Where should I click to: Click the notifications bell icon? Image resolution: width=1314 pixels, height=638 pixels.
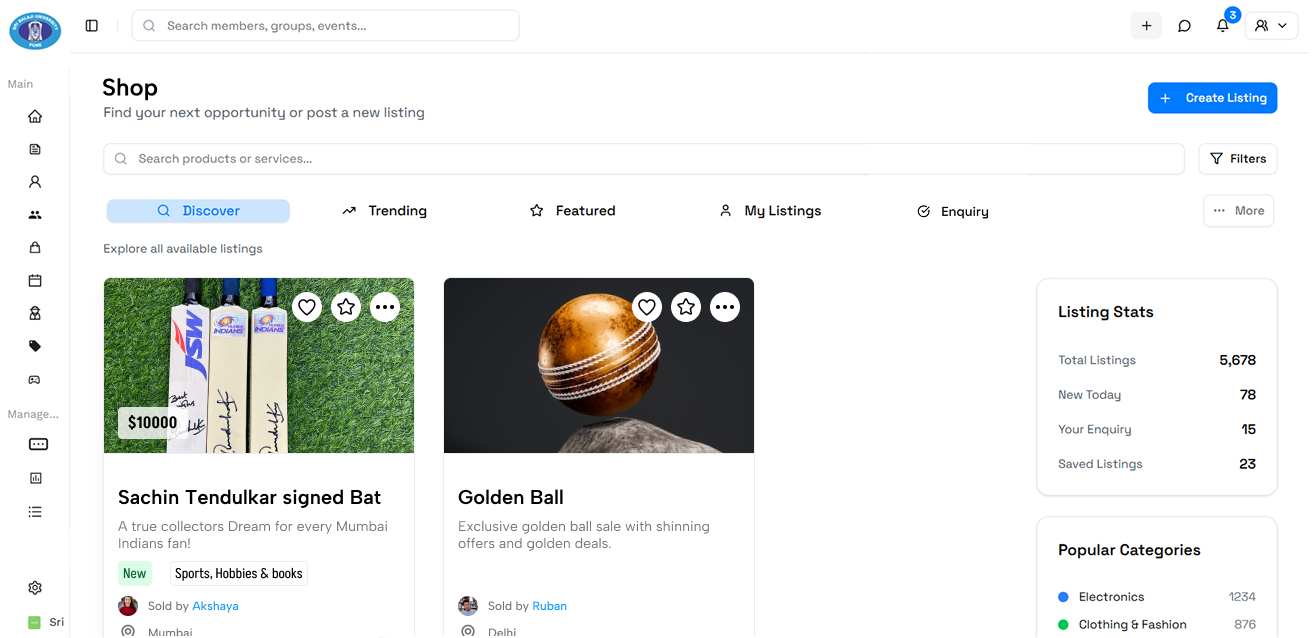pos(1222,26)
